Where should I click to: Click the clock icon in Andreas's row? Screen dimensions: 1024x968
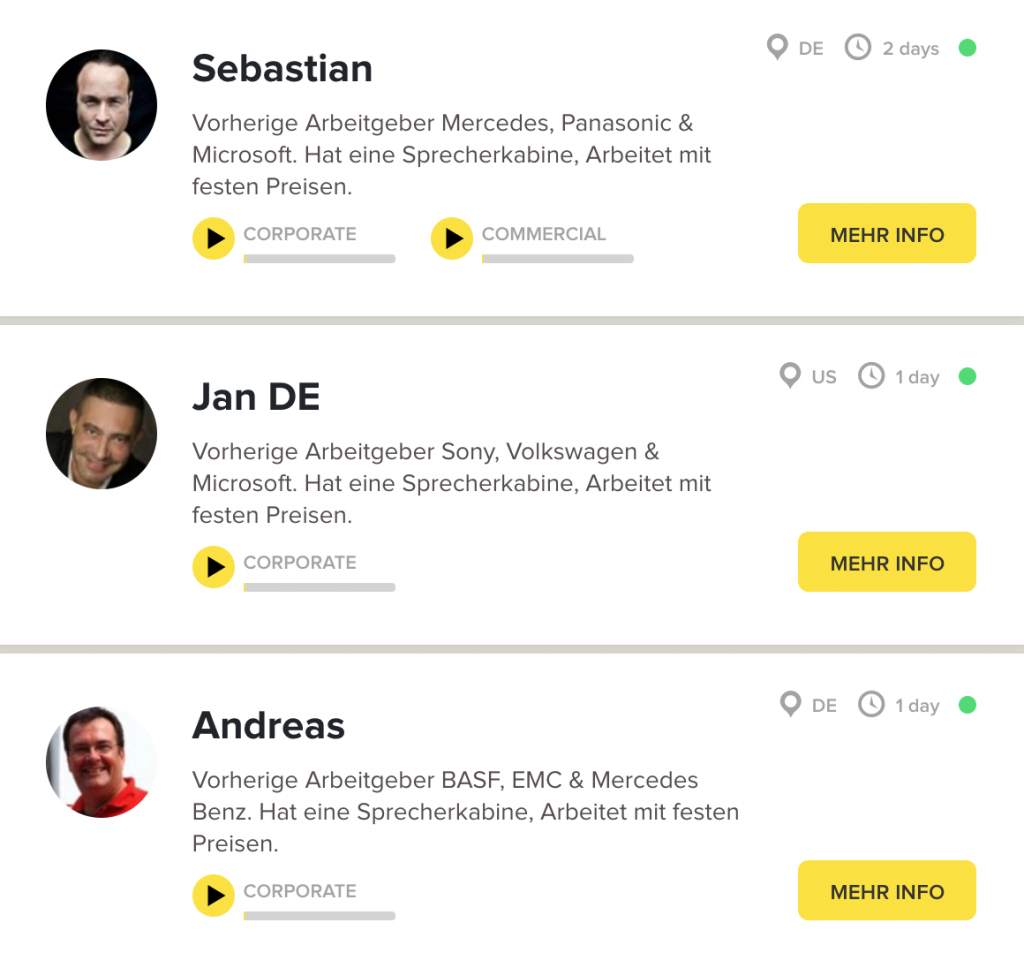[871, 705]
